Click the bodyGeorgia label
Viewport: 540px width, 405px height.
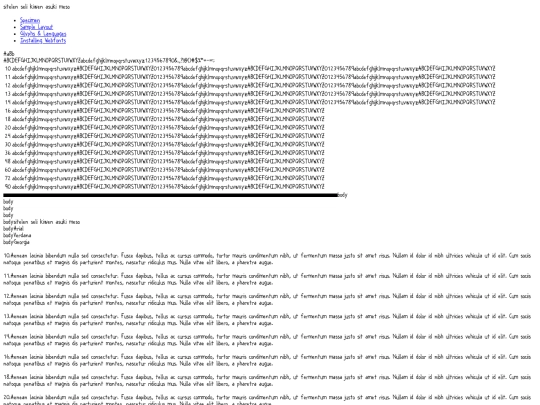[16, 242]
